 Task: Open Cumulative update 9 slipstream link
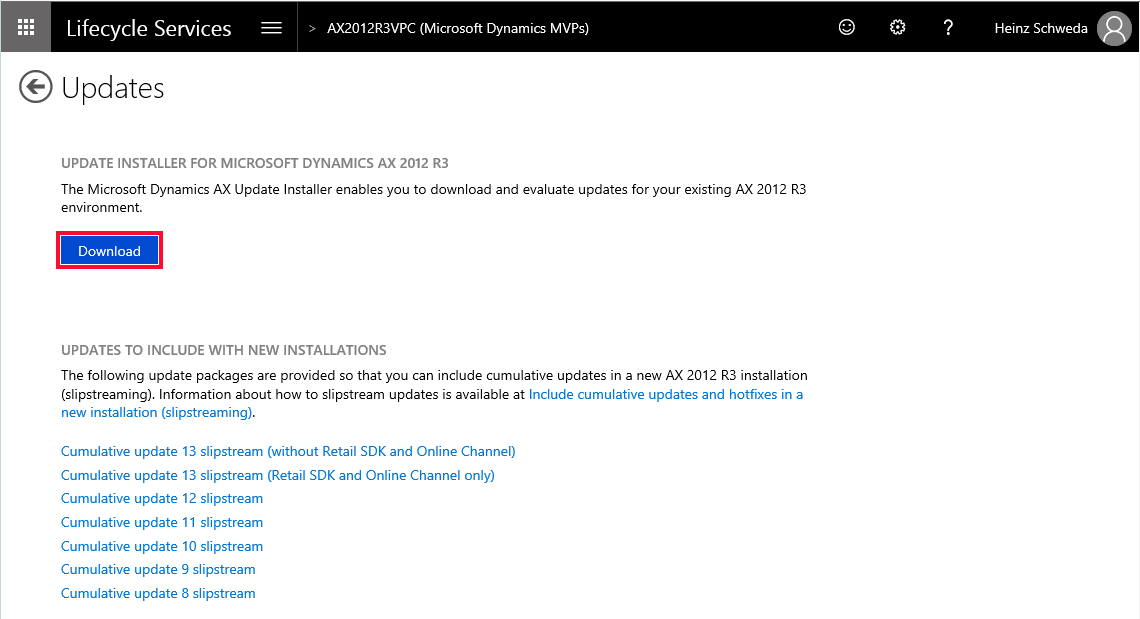coord(158,570)
